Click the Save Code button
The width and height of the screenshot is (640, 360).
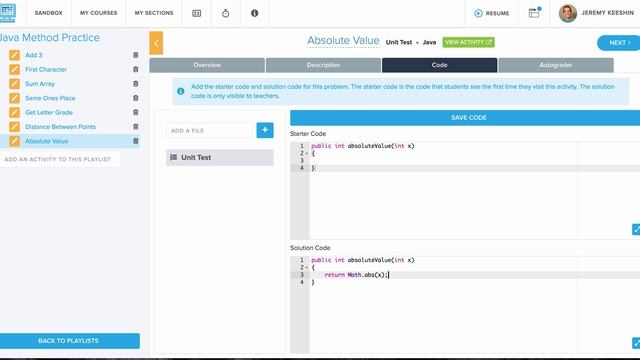(x=465, y=118)
